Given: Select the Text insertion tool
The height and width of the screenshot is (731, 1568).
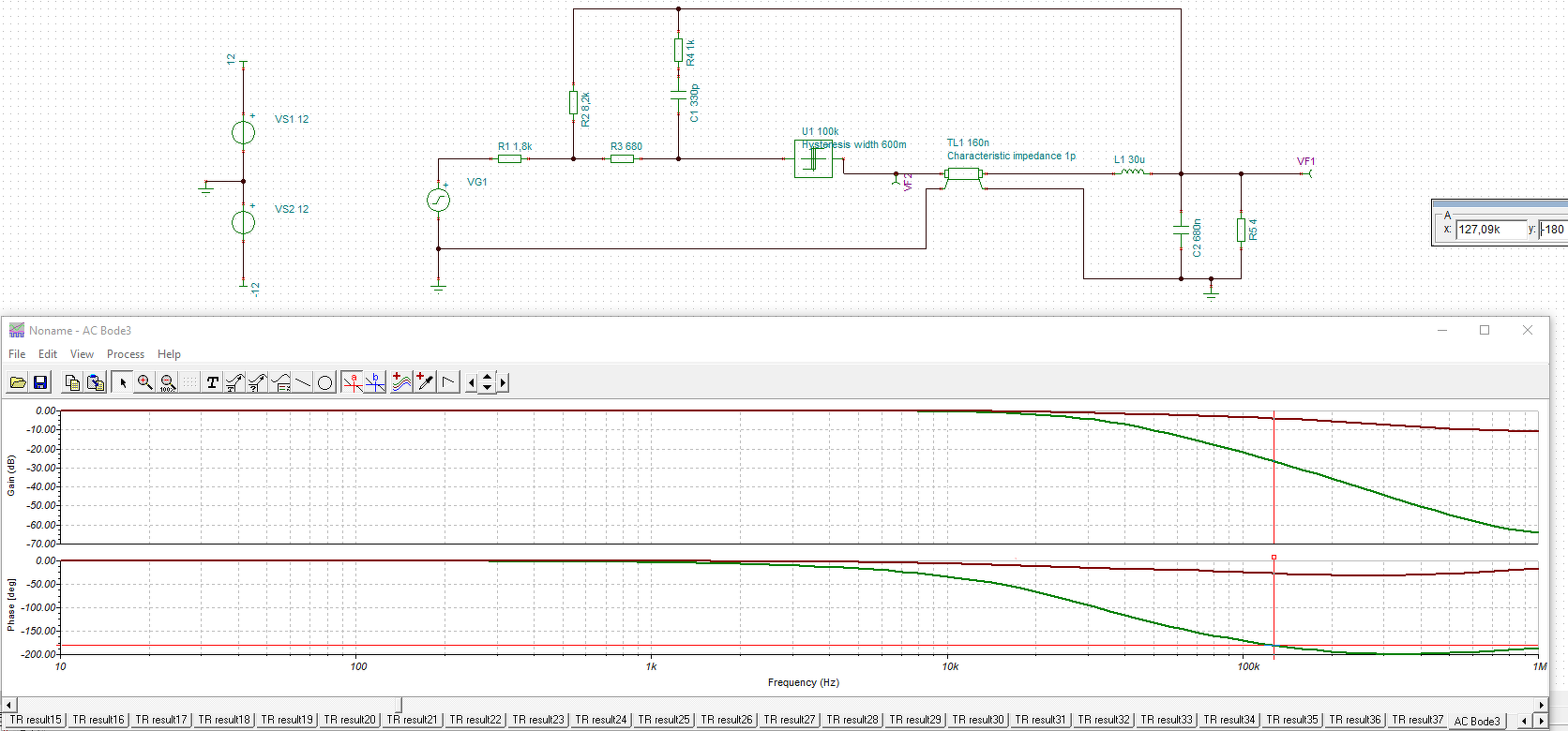Looking at the screenshot, I should point(213,382).
